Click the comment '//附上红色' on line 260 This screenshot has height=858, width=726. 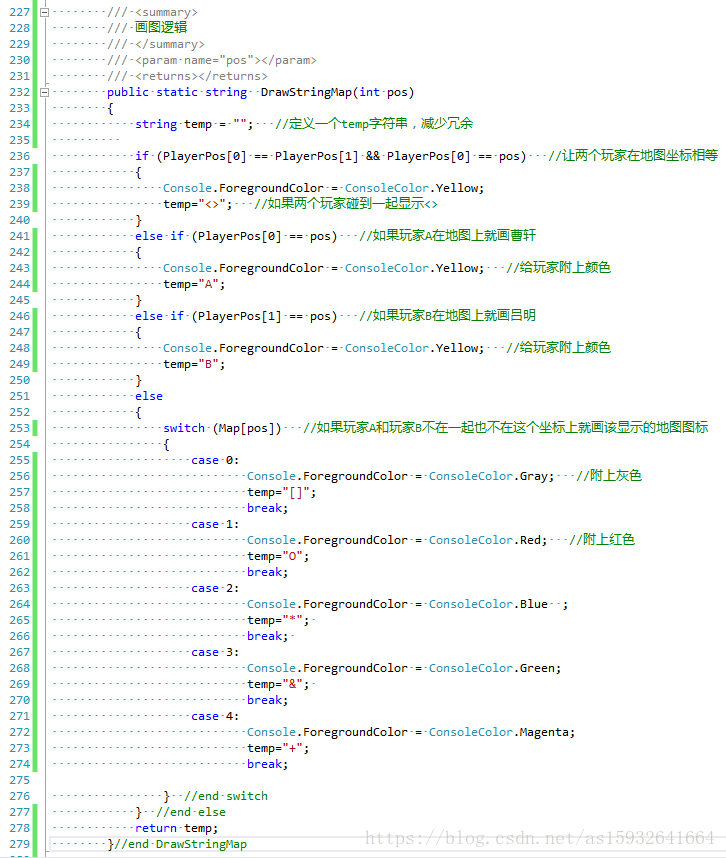click(x=602, y=540)
